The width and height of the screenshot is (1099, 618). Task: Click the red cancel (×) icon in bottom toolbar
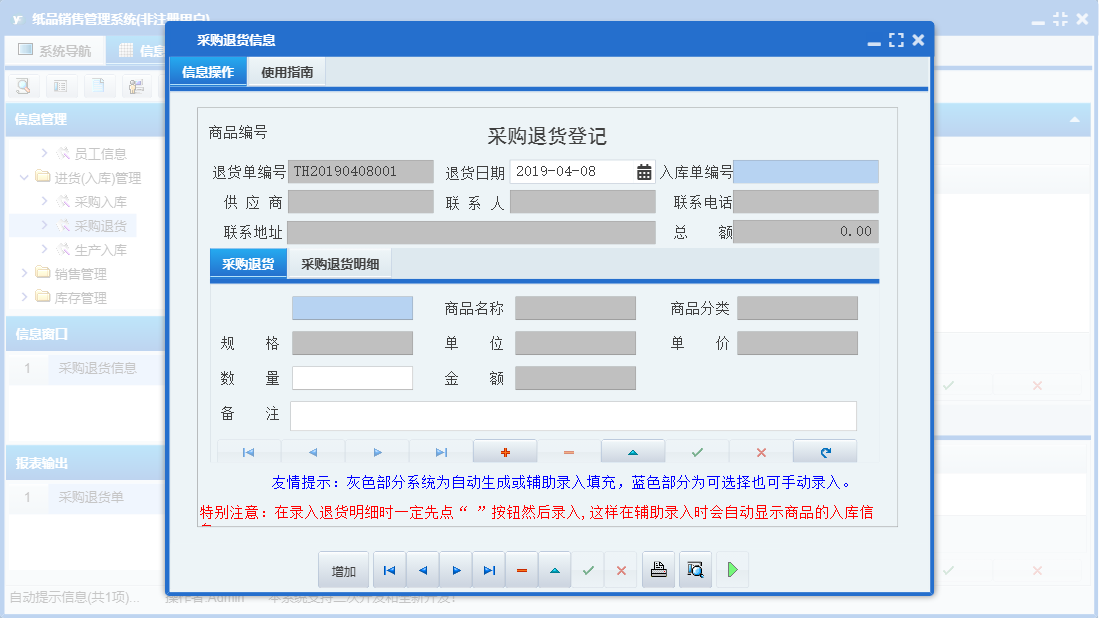tap(621, 569)
